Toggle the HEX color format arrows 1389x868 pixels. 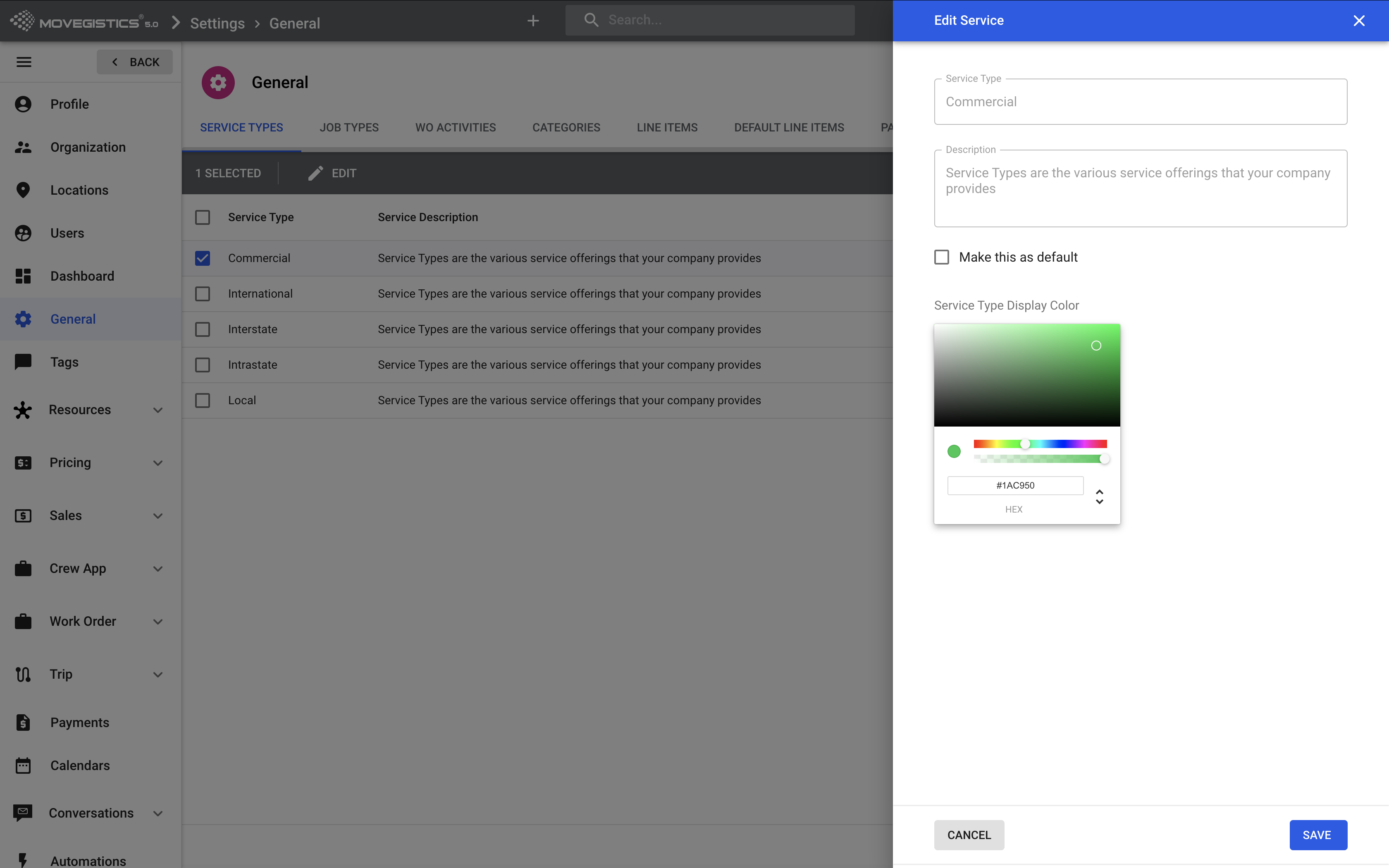tap(1099, 496)
